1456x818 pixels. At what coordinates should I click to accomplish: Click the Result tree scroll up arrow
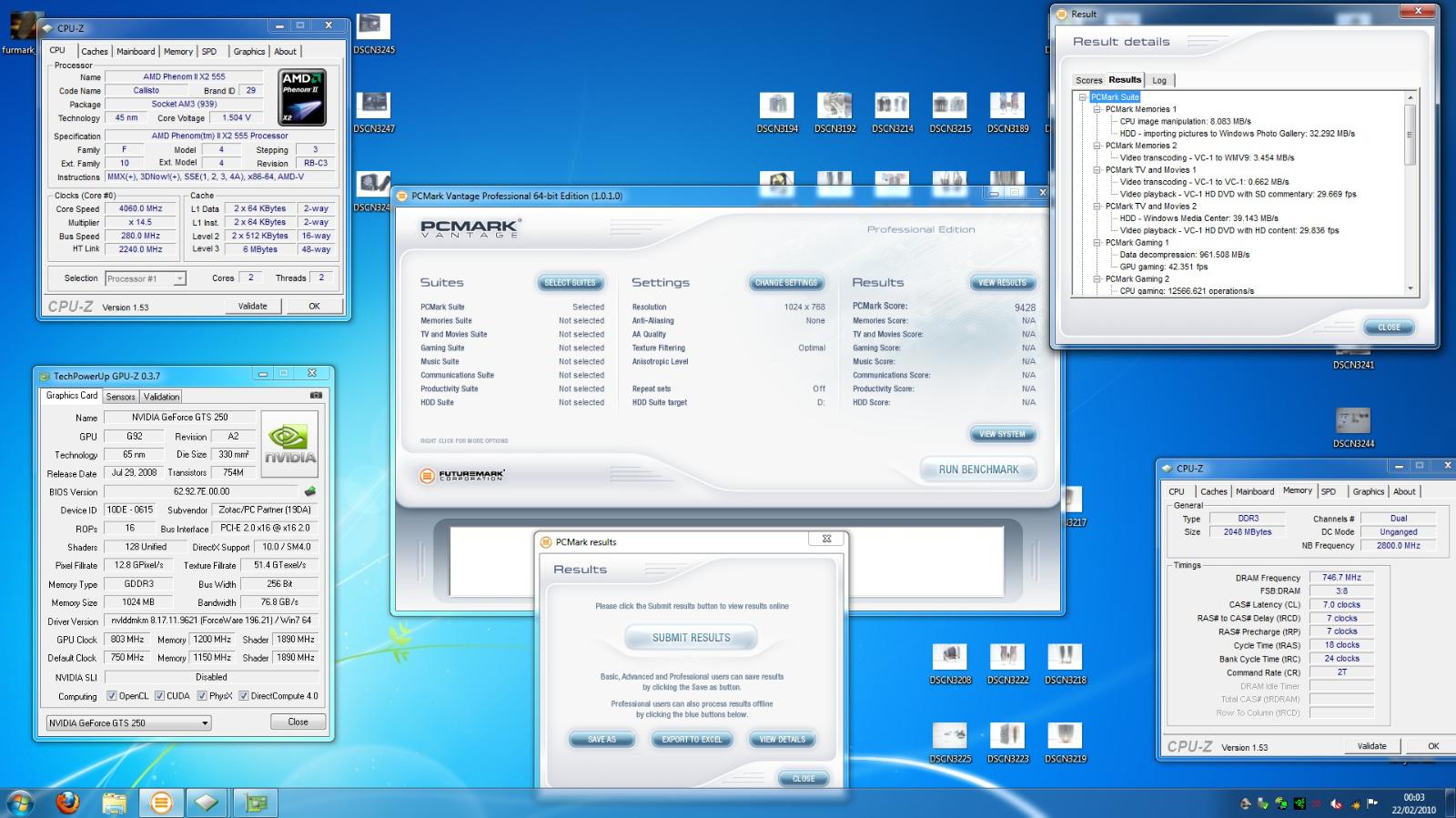(1410, 96)
